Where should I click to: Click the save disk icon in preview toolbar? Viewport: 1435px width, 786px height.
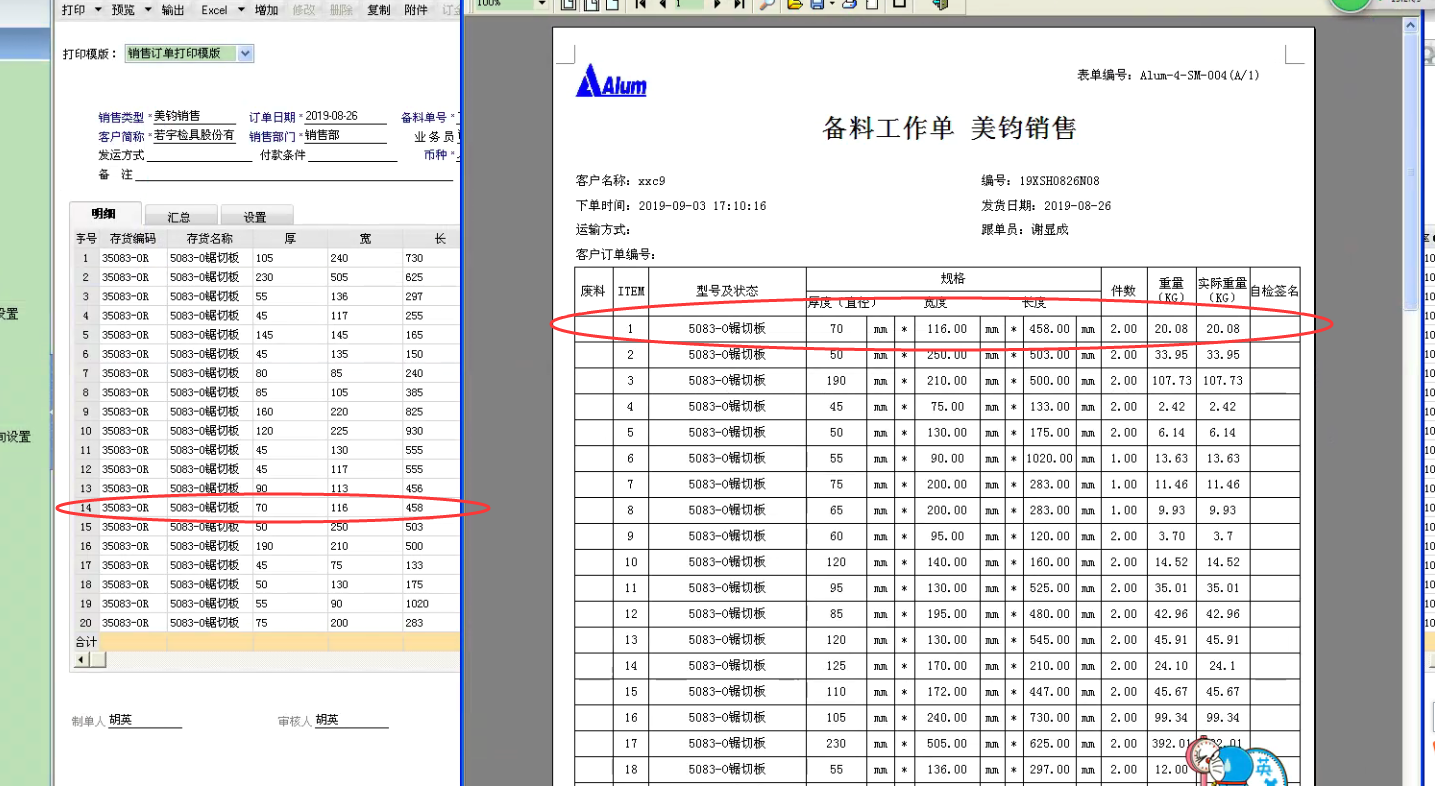817,5
